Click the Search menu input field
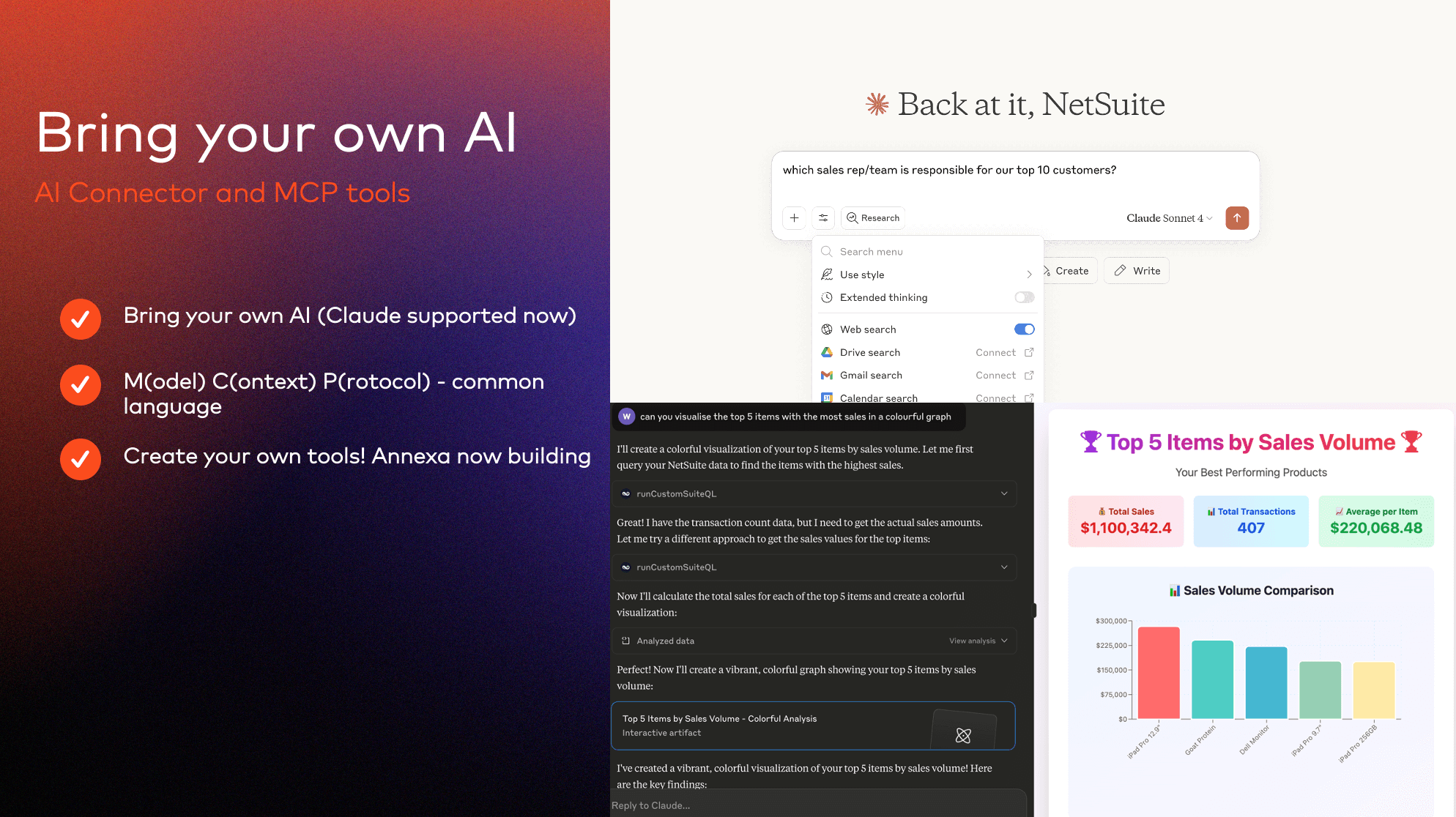This screenshot has height=817, width=1456. 927,252
